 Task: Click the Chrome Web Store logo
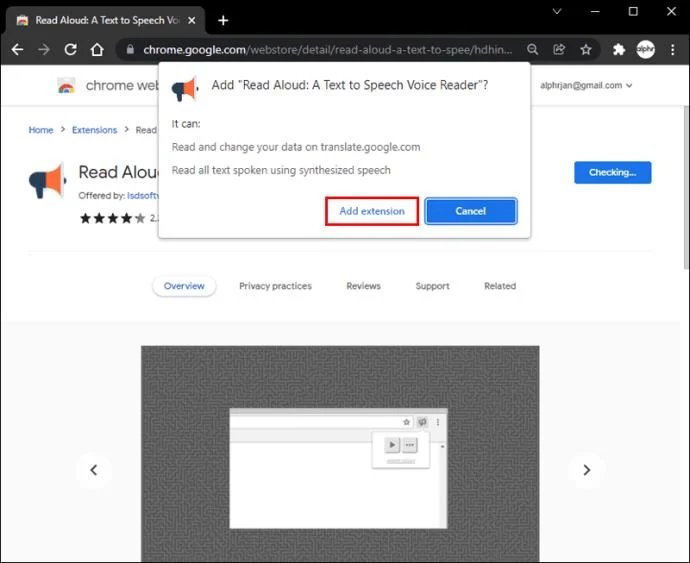(66, 85)
